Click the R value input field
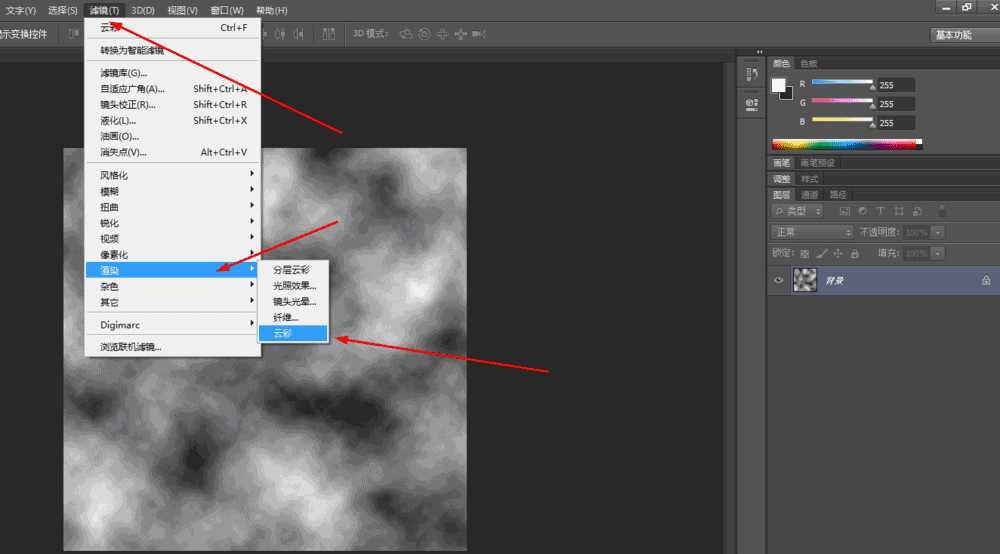Image resolution: width=1000 pixels, height=554 pixels. [895, 86]
